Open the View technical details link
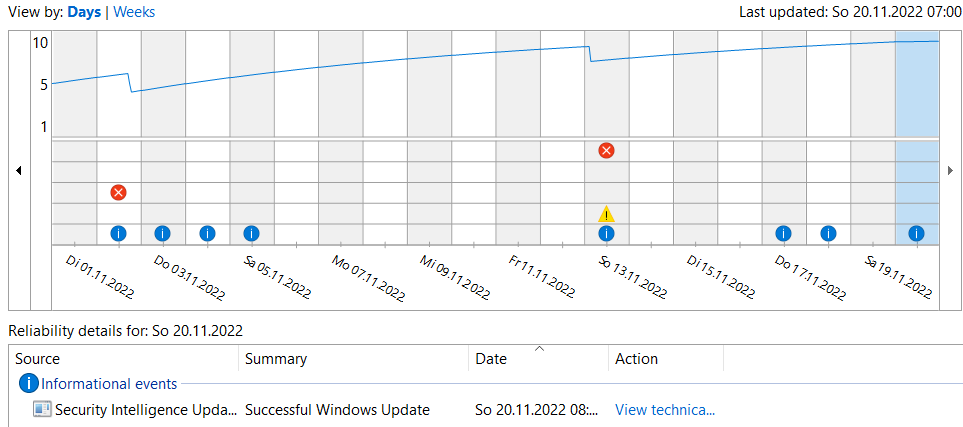The width and height of the screenshot is (963, 427). [664, 409]
